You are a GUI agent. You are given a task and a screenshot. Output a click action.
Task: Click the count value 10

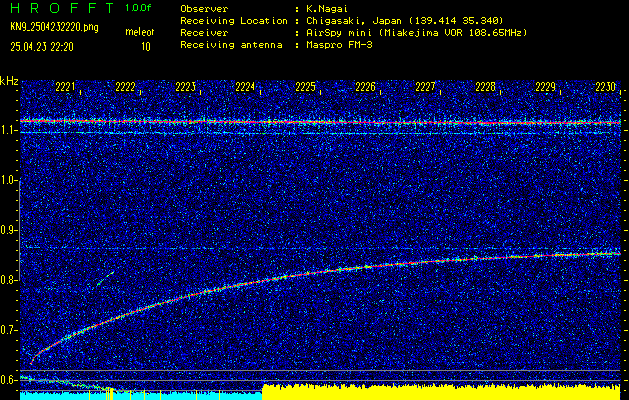point(146,47)
